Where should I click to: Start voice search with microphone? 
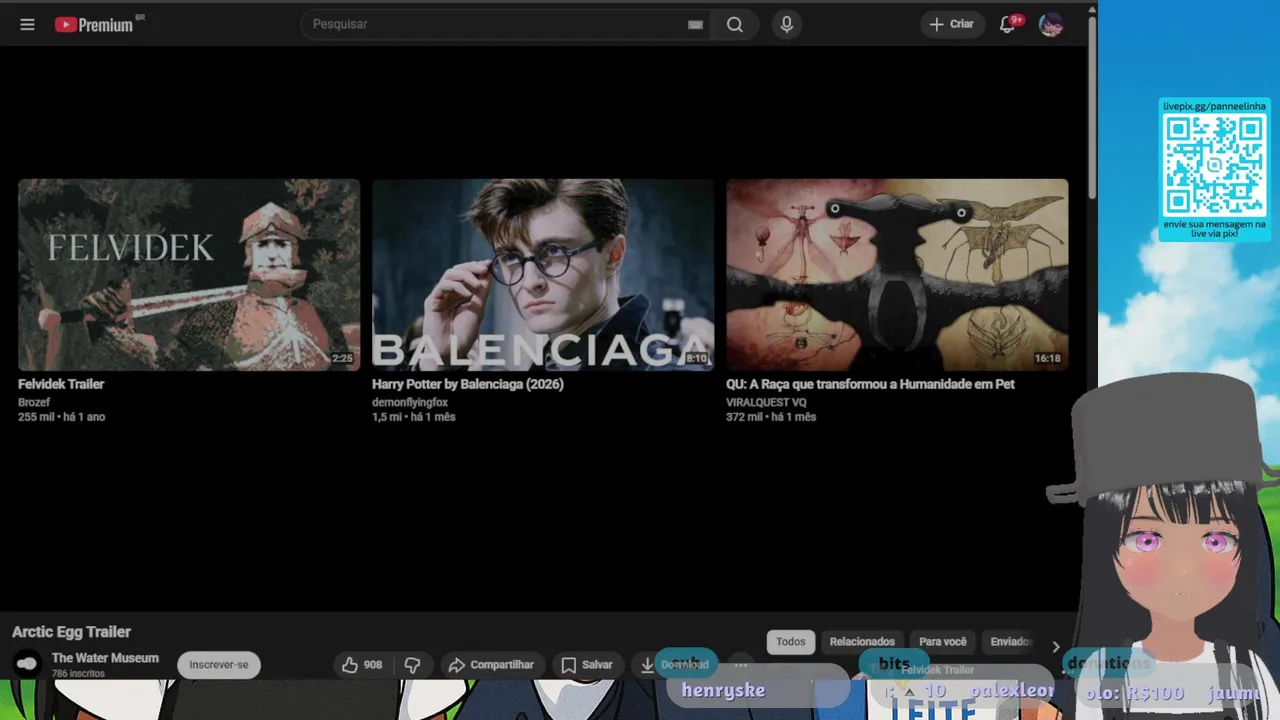click(787, 24)
